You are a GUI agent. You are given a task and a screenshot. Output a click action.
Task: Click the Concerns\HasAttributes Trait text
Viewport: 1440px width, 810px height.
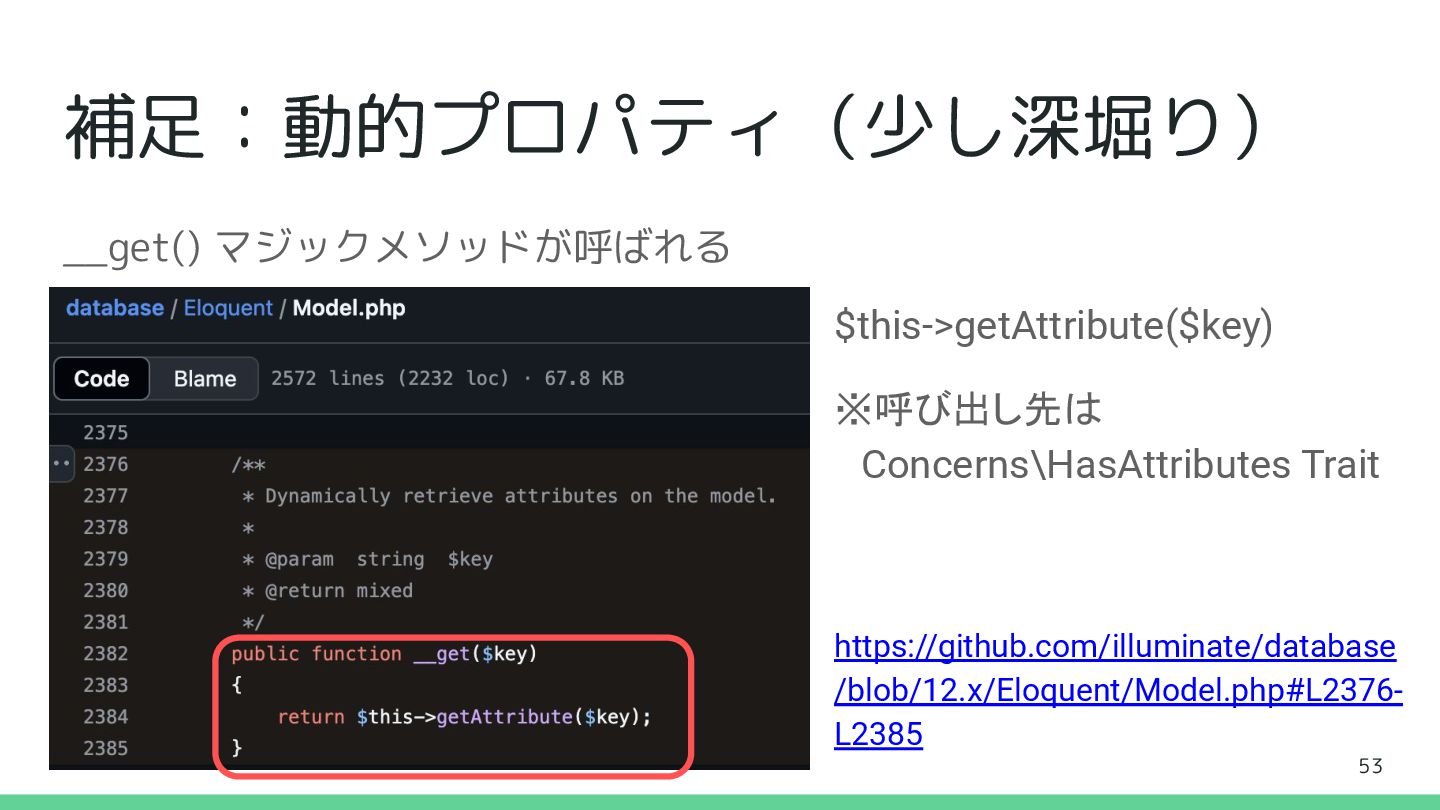[x=1120, y=464]
